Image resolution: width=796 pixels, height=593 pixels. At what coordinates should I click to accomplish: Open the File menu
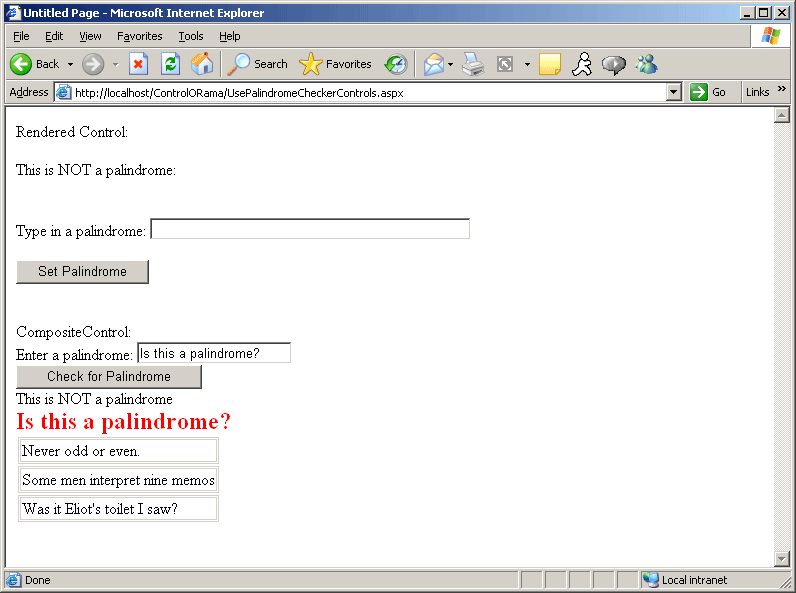pos(21,36)
